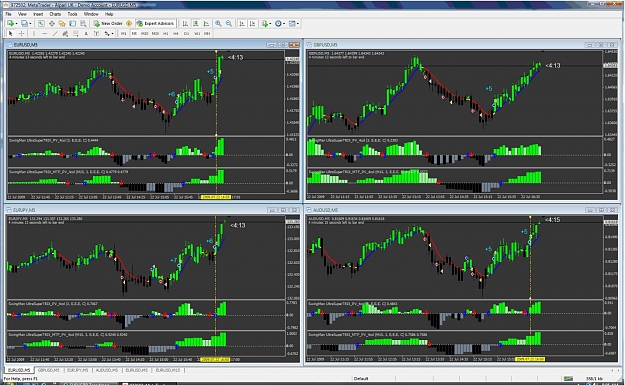Image resolution: width=625 pixels, height=385 pixels.
Task: Open the Help menu
Action: [x=109, y=14]
